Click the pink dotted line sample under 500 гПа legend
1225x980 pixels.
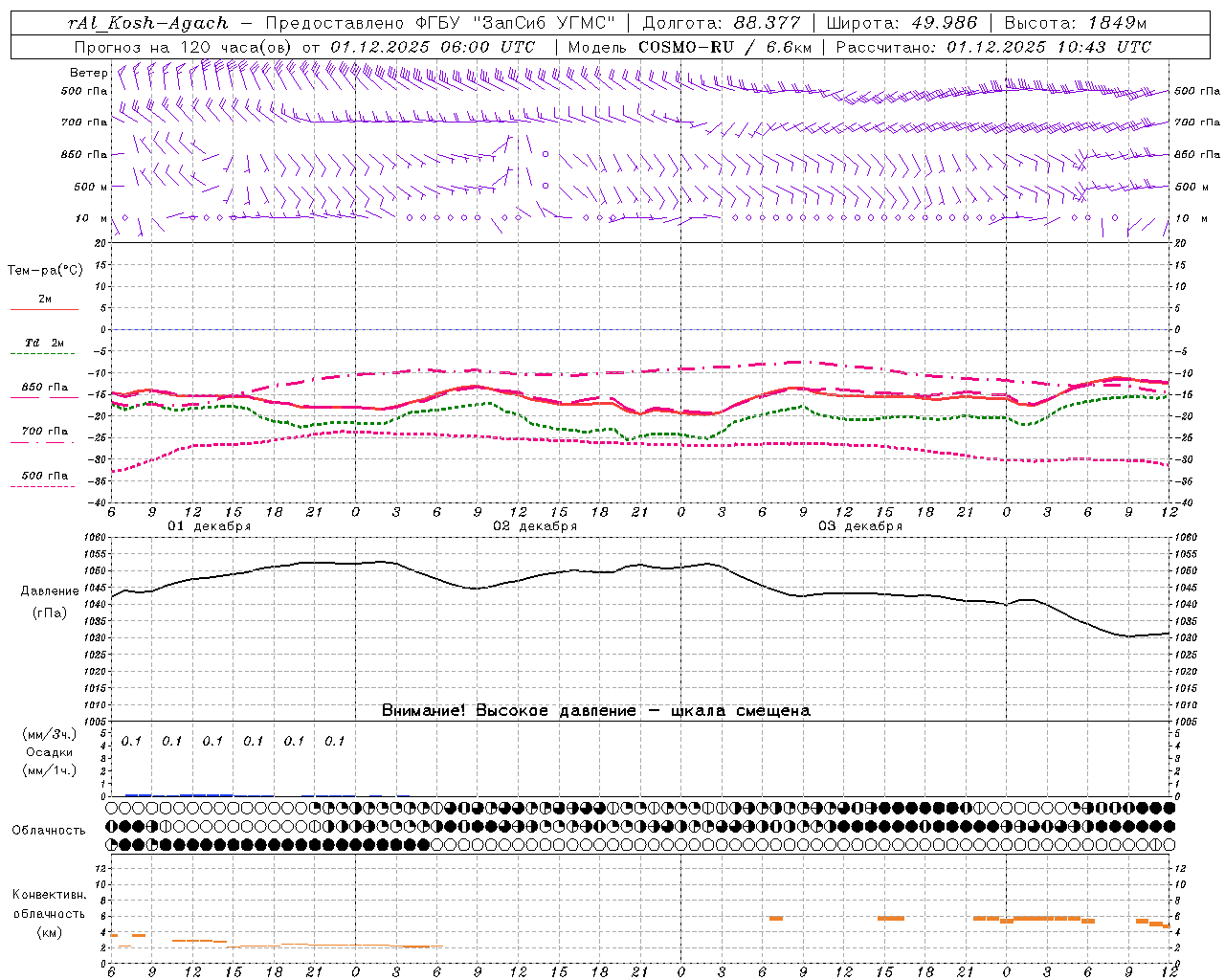point(42,487)
